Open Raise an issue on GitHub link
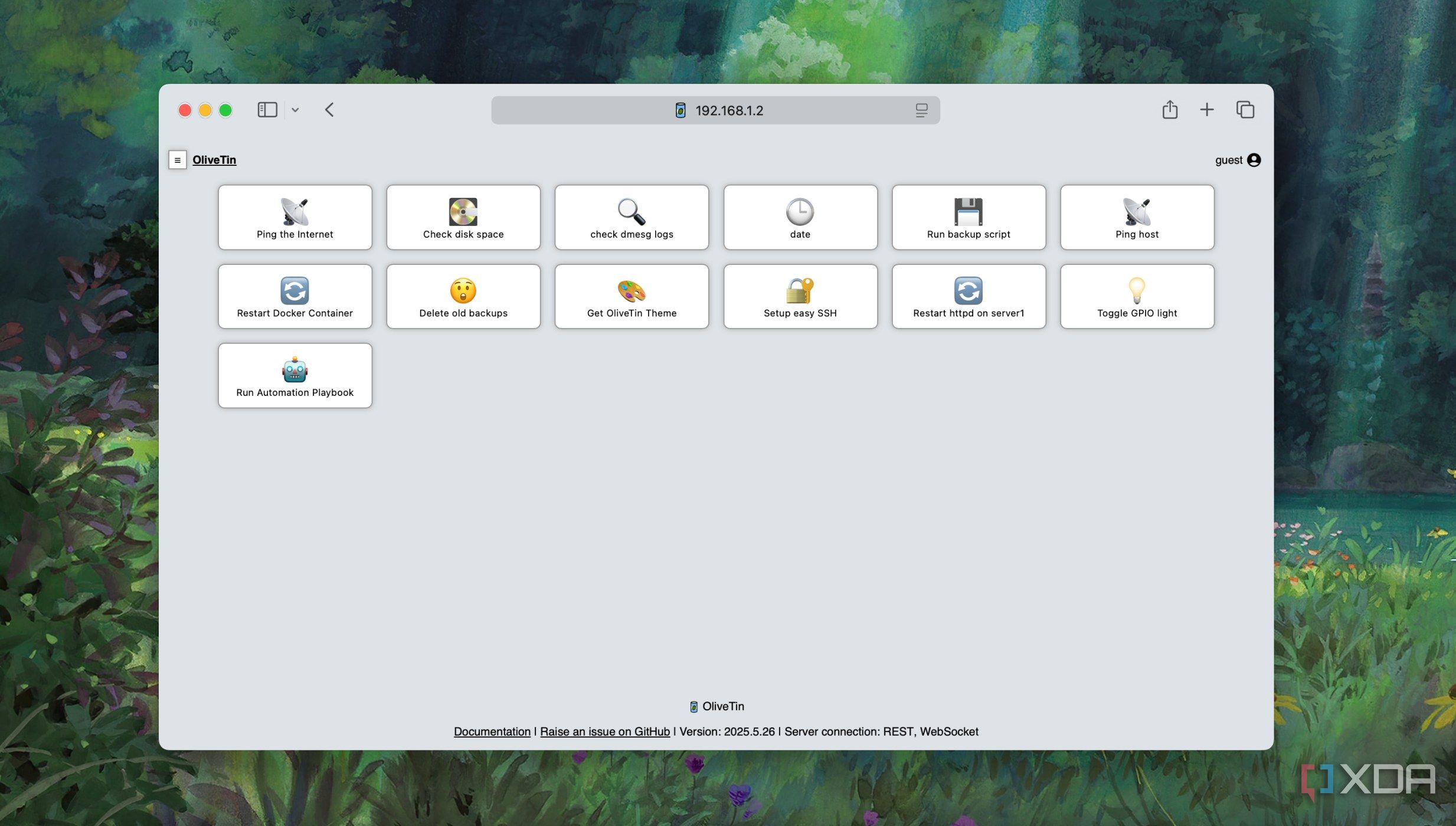This screenshot has height=826, width=1456. (604, 732)
